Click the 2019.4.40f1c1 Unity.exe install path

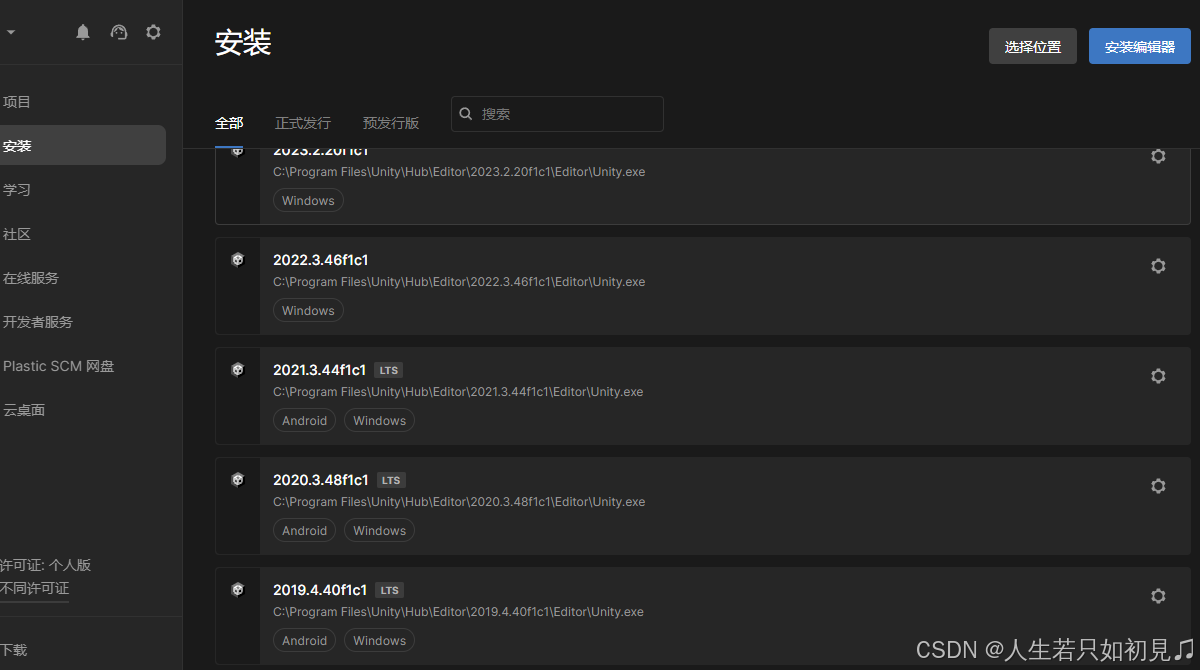click(x=459, y=612)
